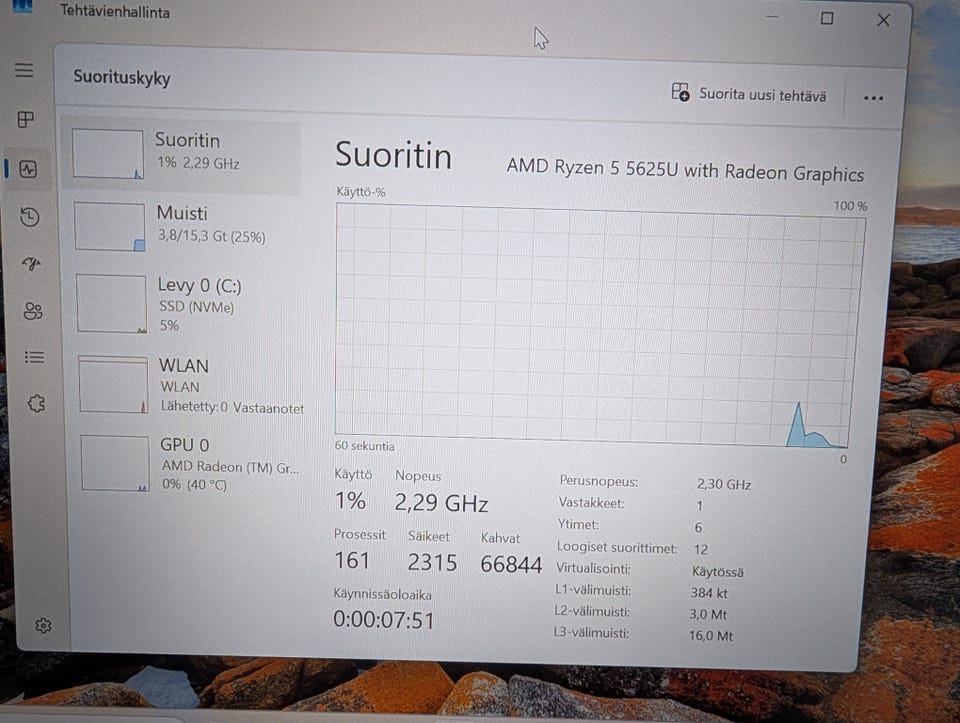Click the AMD Ryzen 5 5625U processor name
The width and height of the screenshot is (960, 723).
(685, 169)
